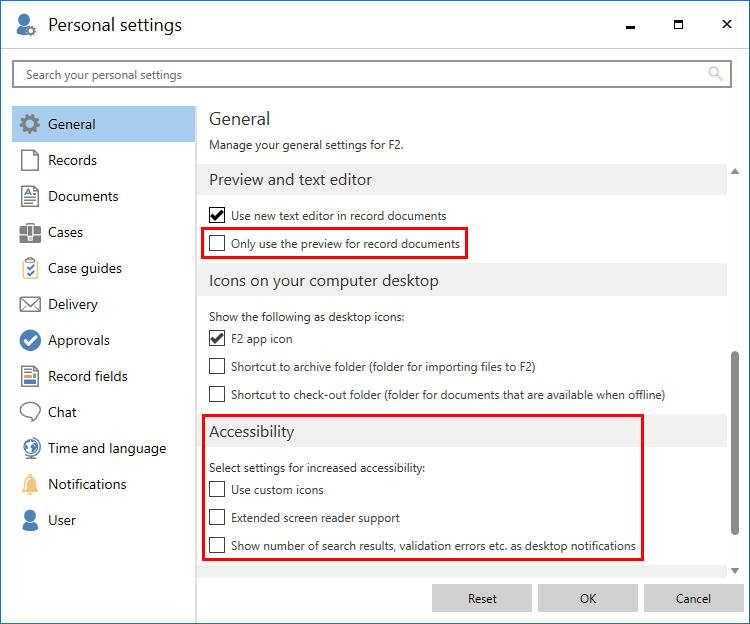Enable desktop notifications for search results checkbox
The height and width of the screenshot is (624, 750).
click(217, 545)
